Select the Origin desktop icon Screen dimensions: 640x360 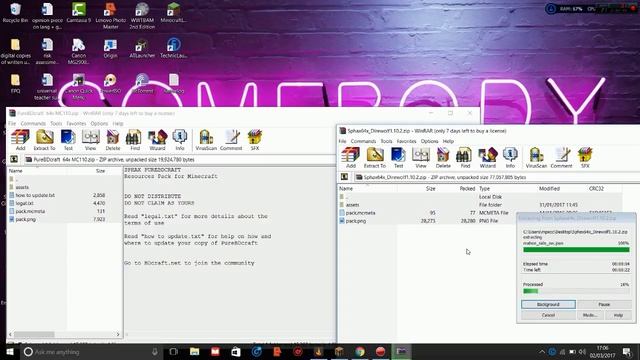[110, 48]
